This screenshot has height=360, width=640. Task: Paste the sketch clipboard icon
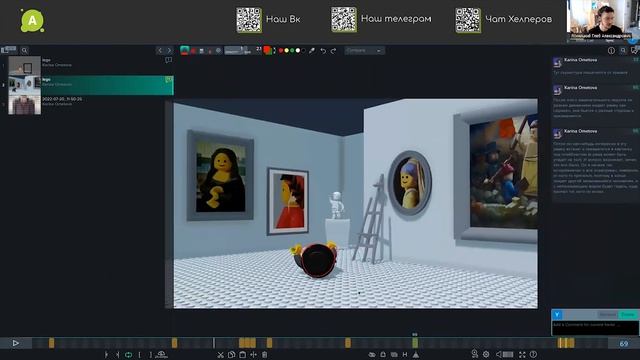pyautogui.click(x=242, y=355)
